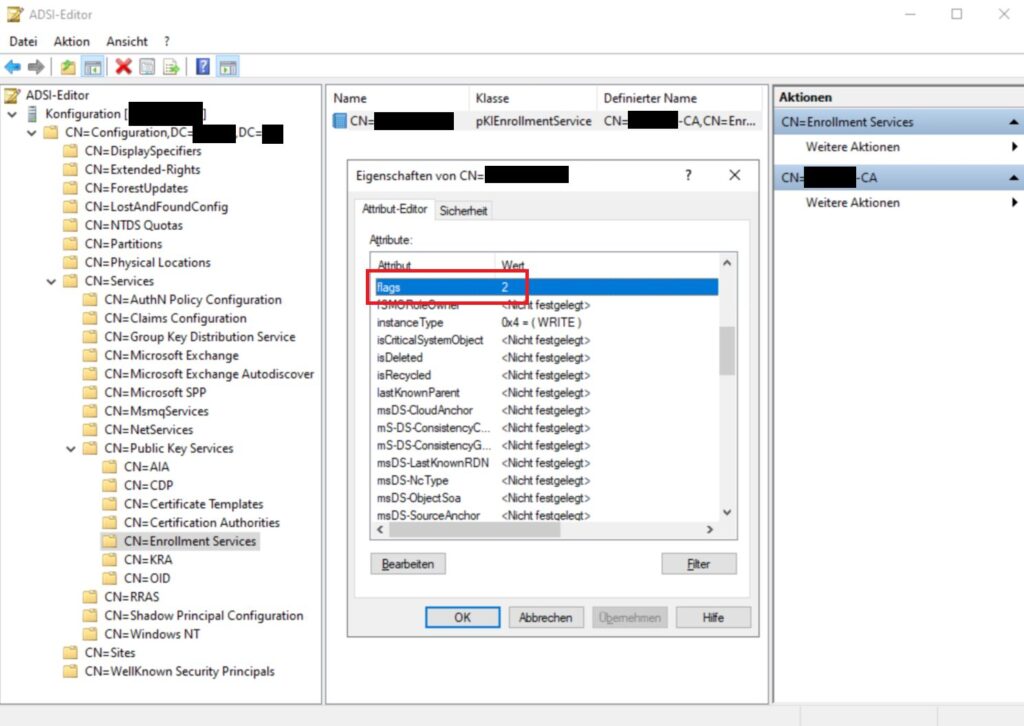Open Help via the question mark icon
The width and height of the screenshot is (1024, 726).
[201, 67]
